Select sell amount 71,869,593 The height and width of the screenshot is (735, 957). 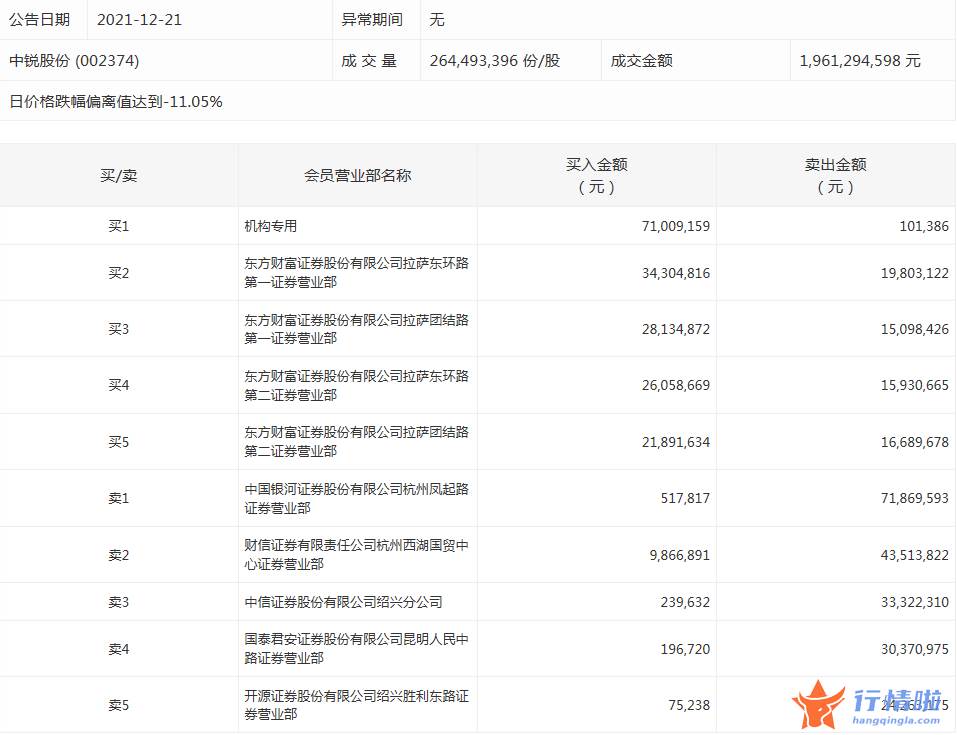(x=914, y=498)
